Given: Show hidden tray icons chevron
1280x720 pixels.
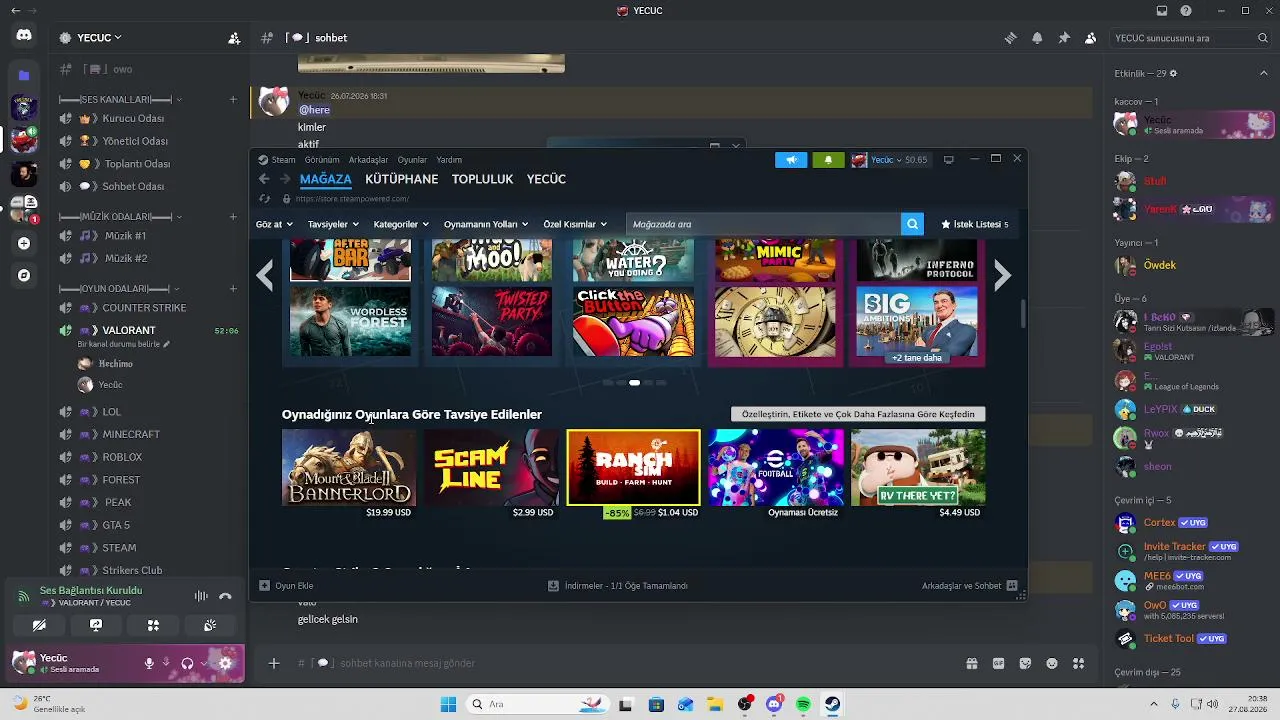Looking at the screenshot, I should 1154,704.
